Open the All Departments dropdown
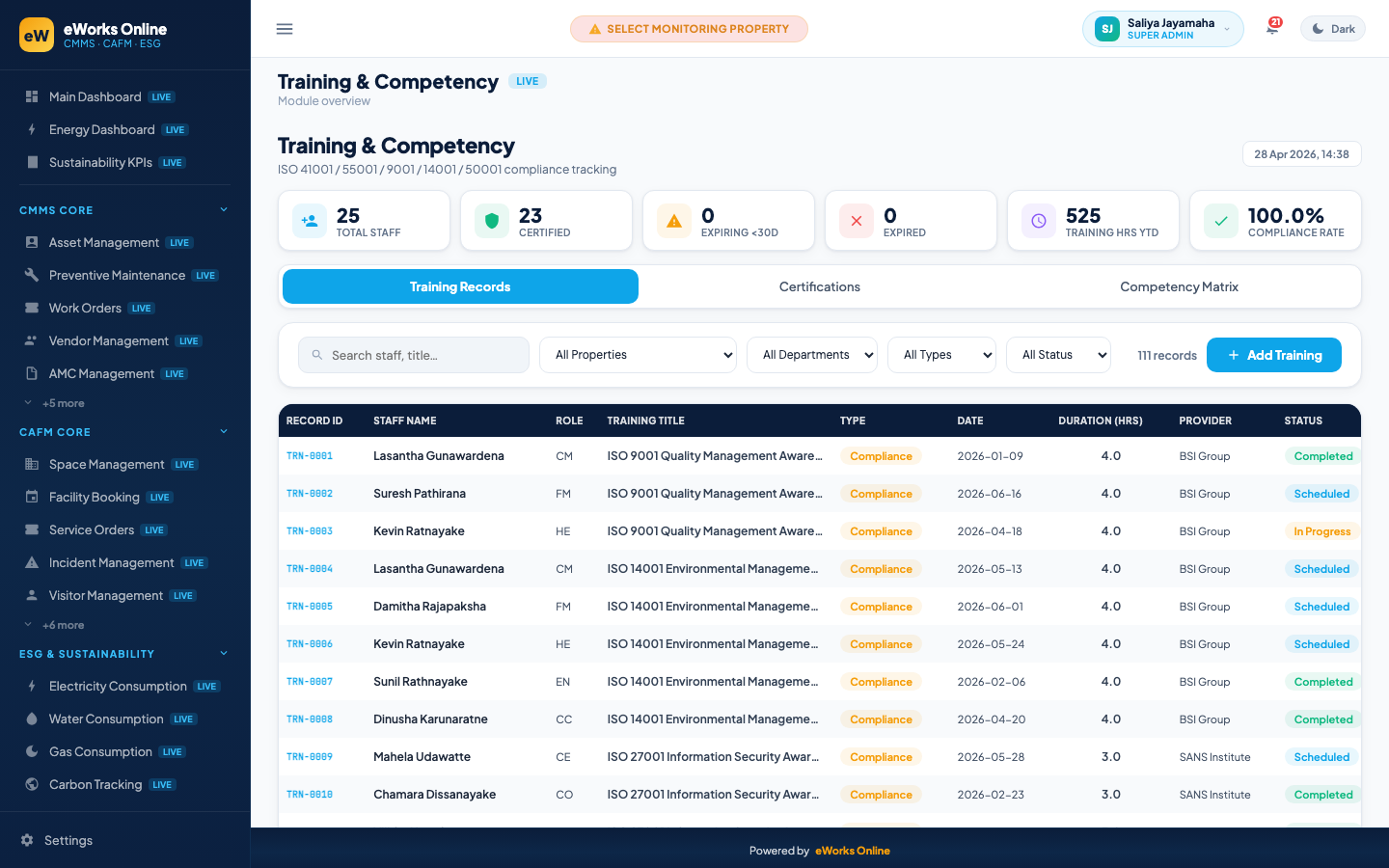The image size is (1389, 868). [812, 355]
